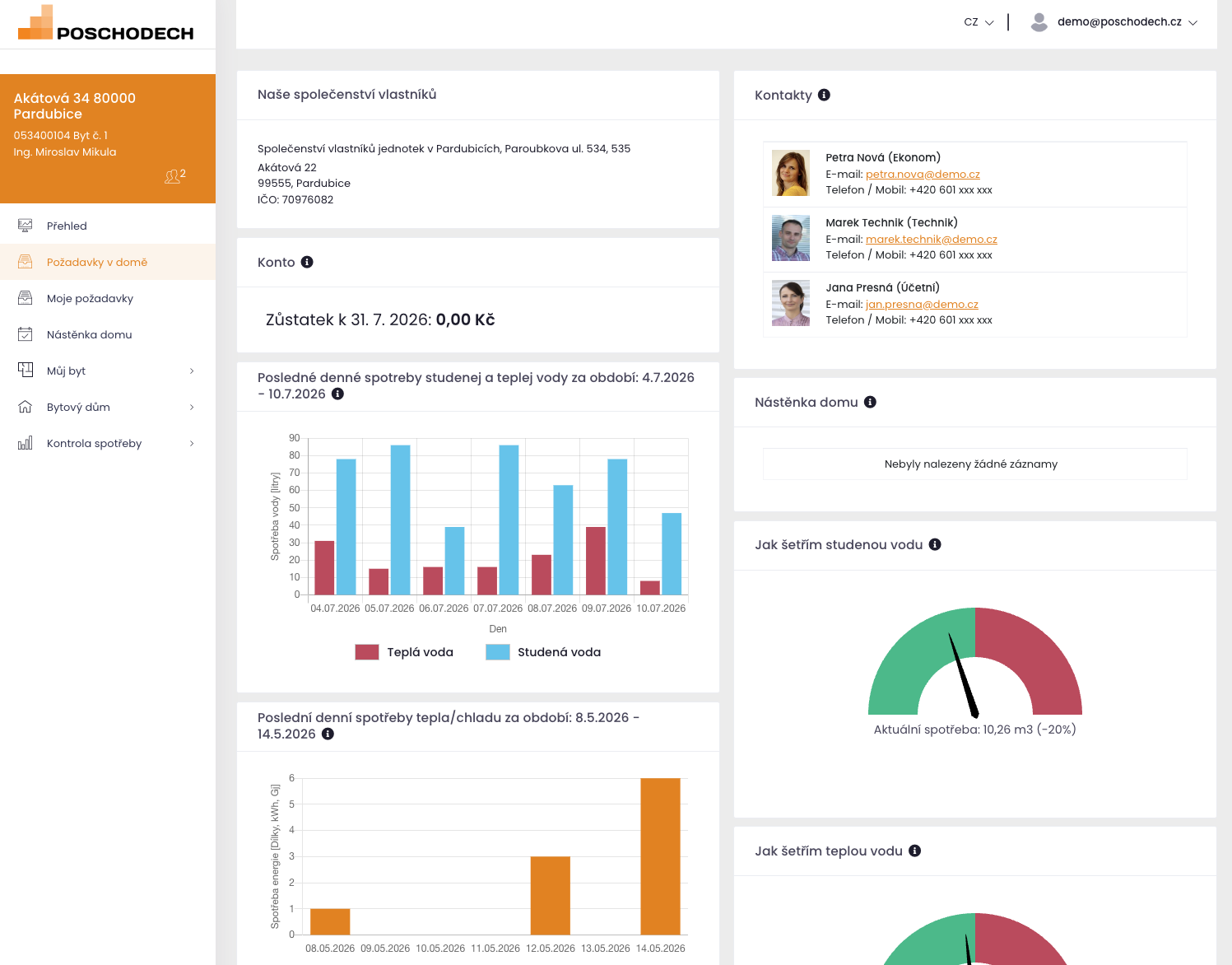
Task: Open Moje požadavky menu item
Action: coord(108,298)
